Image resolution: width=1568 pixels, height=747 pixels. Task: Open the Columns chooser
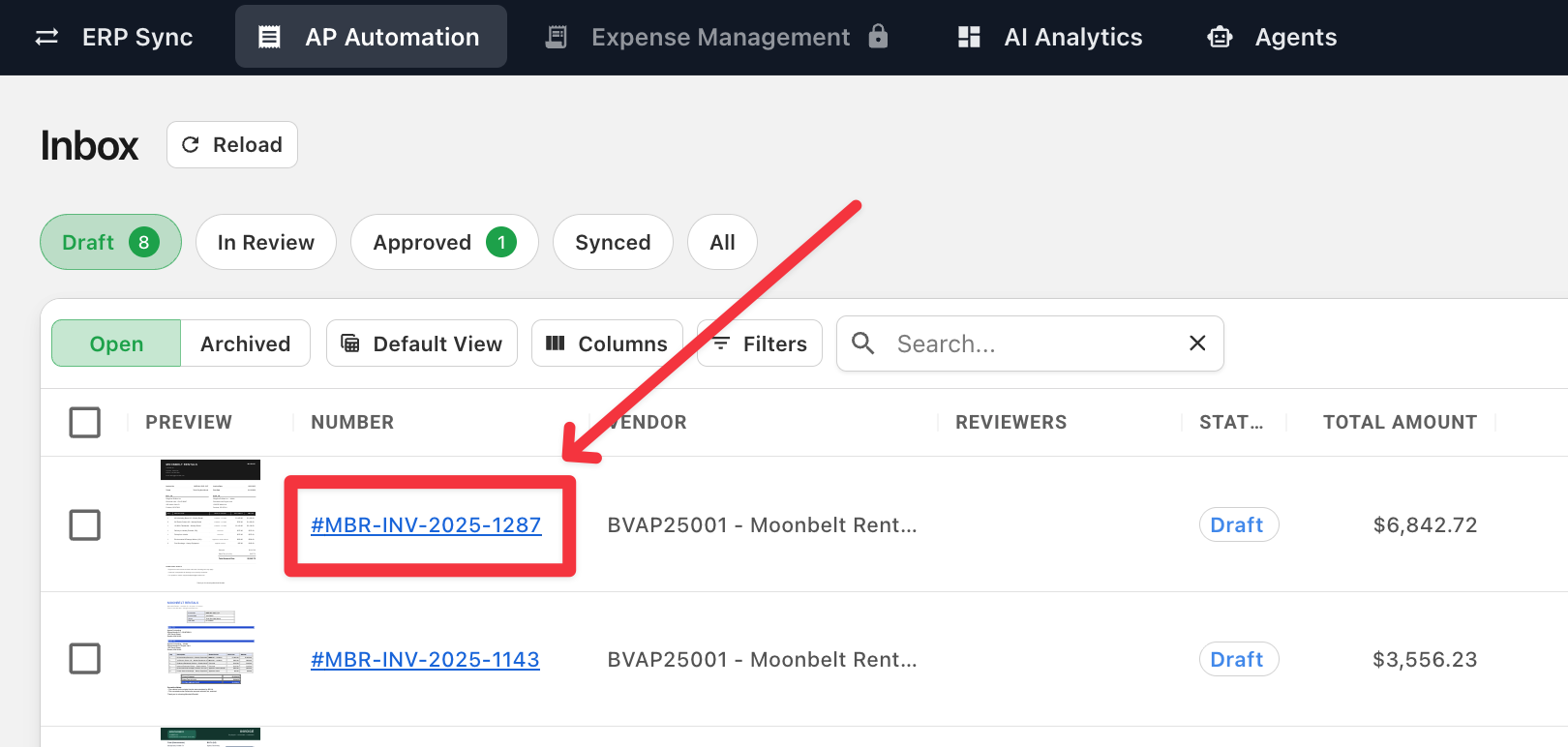pos(607,344)
